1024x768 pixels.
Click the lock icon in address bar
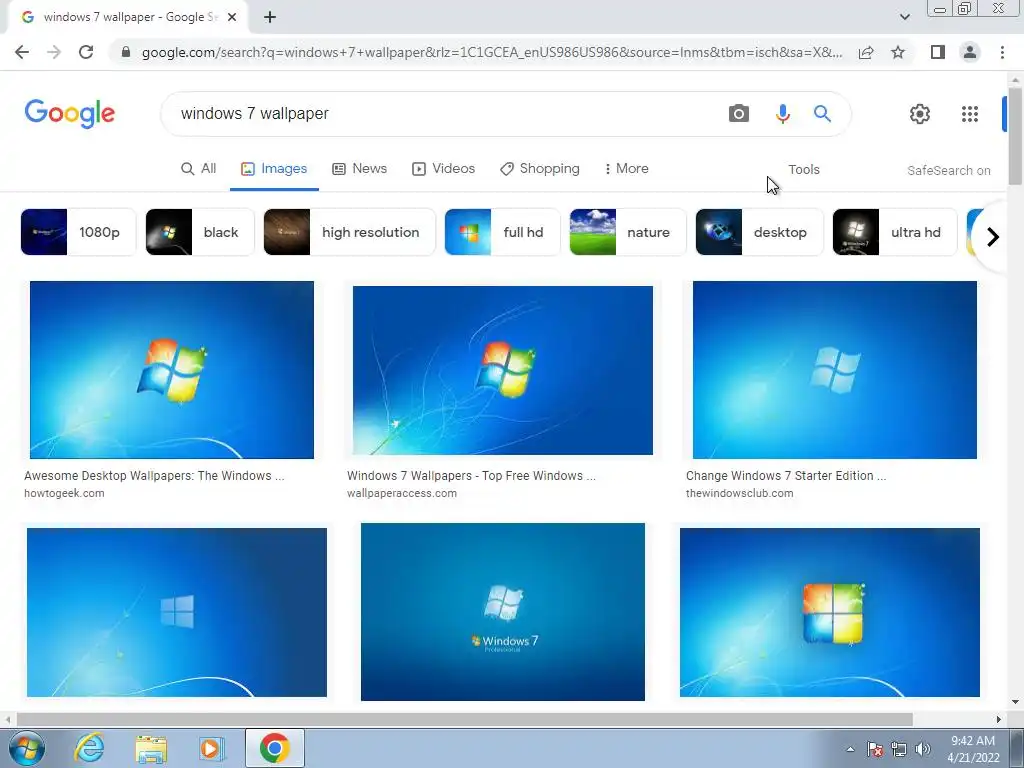pyautogui.click(x=126, y=52)
